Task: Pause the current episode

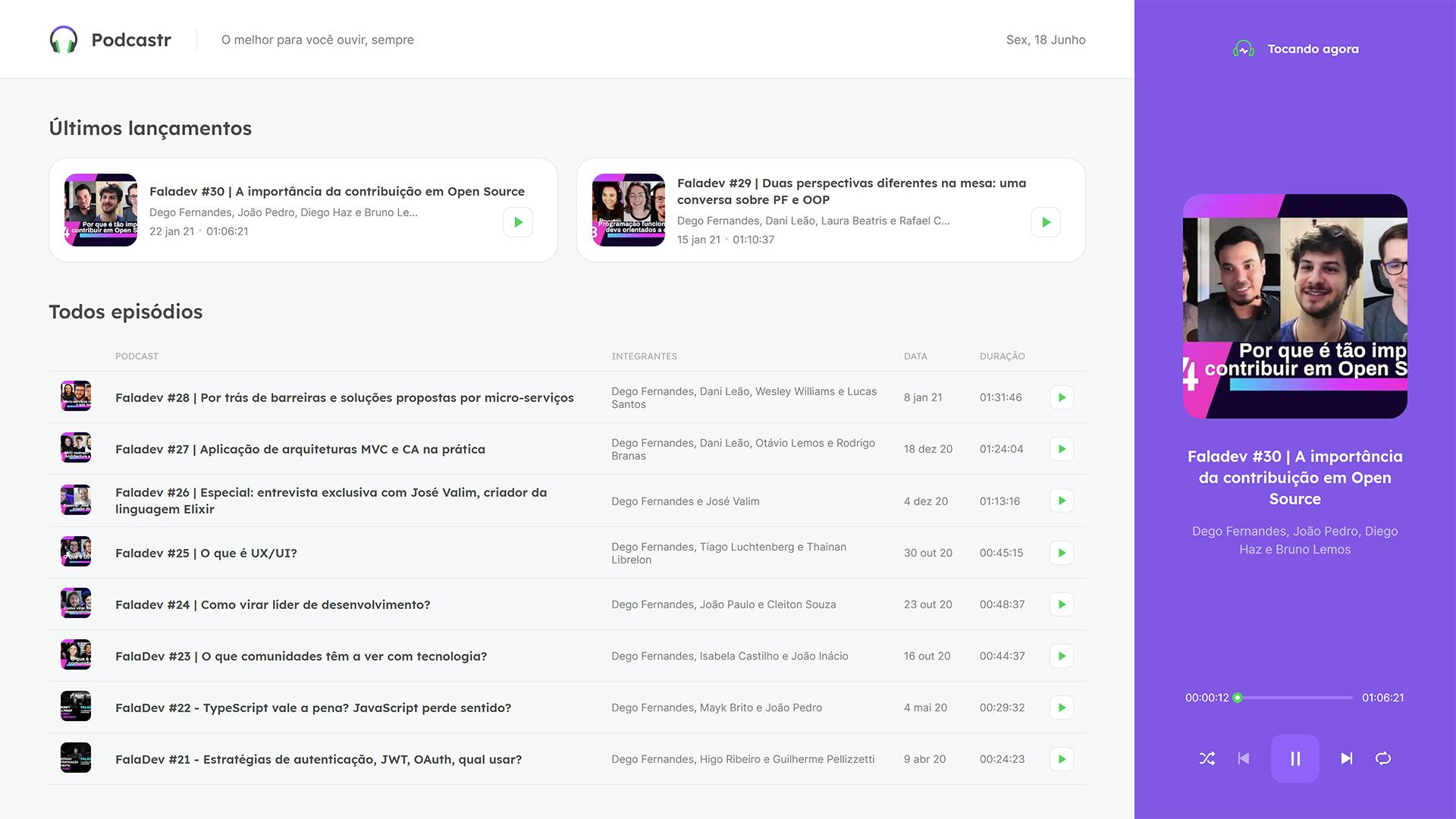Action: pos(1295,758)
